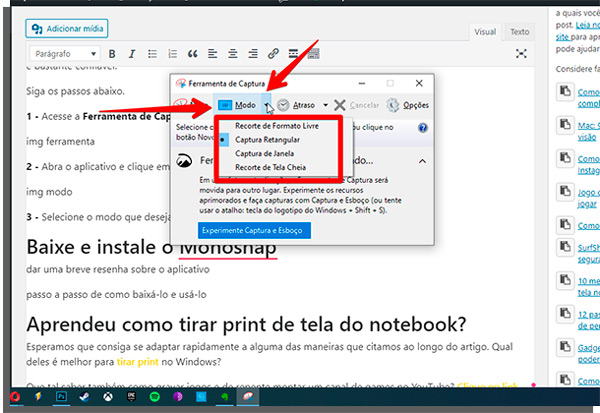Viewport: 600px width, 413px height.
Task: Center align the text
Action: tap(233, 54)
